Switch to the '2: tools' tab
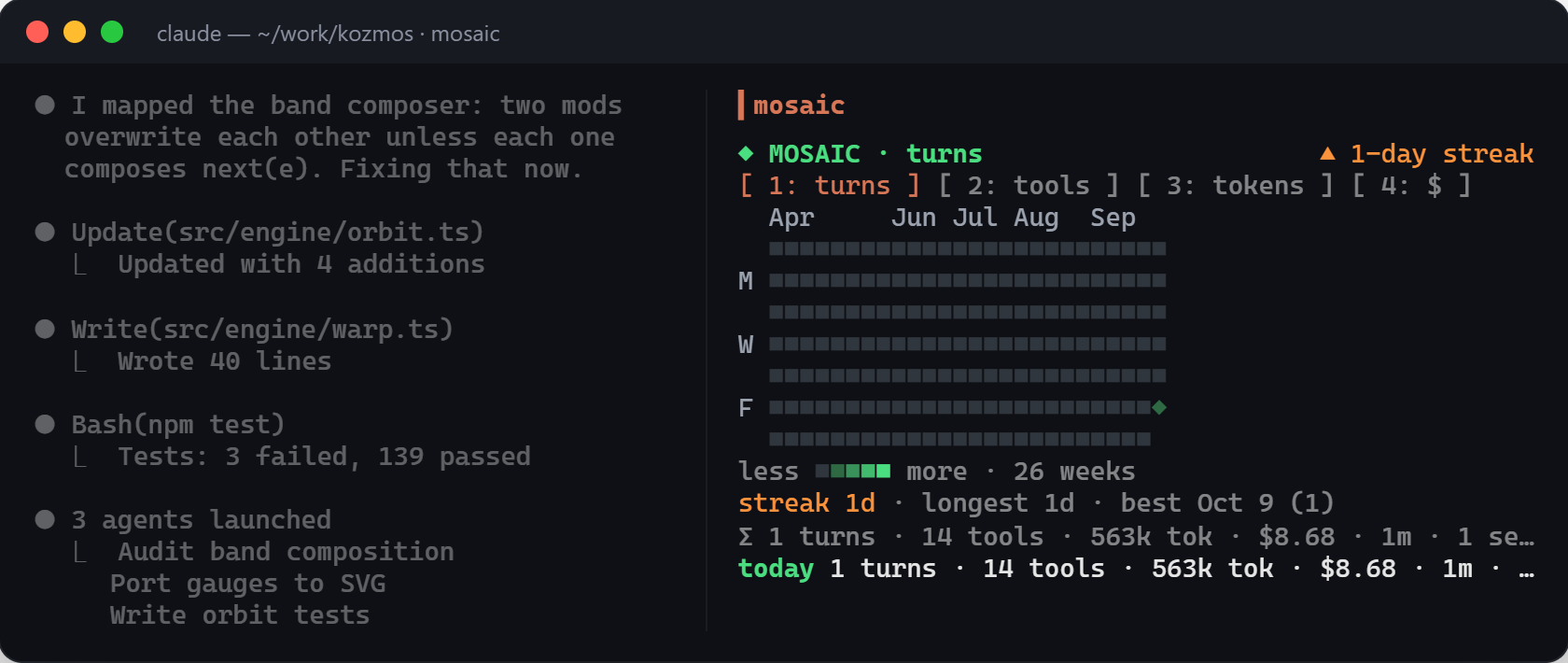The width and height of the screenshot is (1568, 663). coord(1029,186)
